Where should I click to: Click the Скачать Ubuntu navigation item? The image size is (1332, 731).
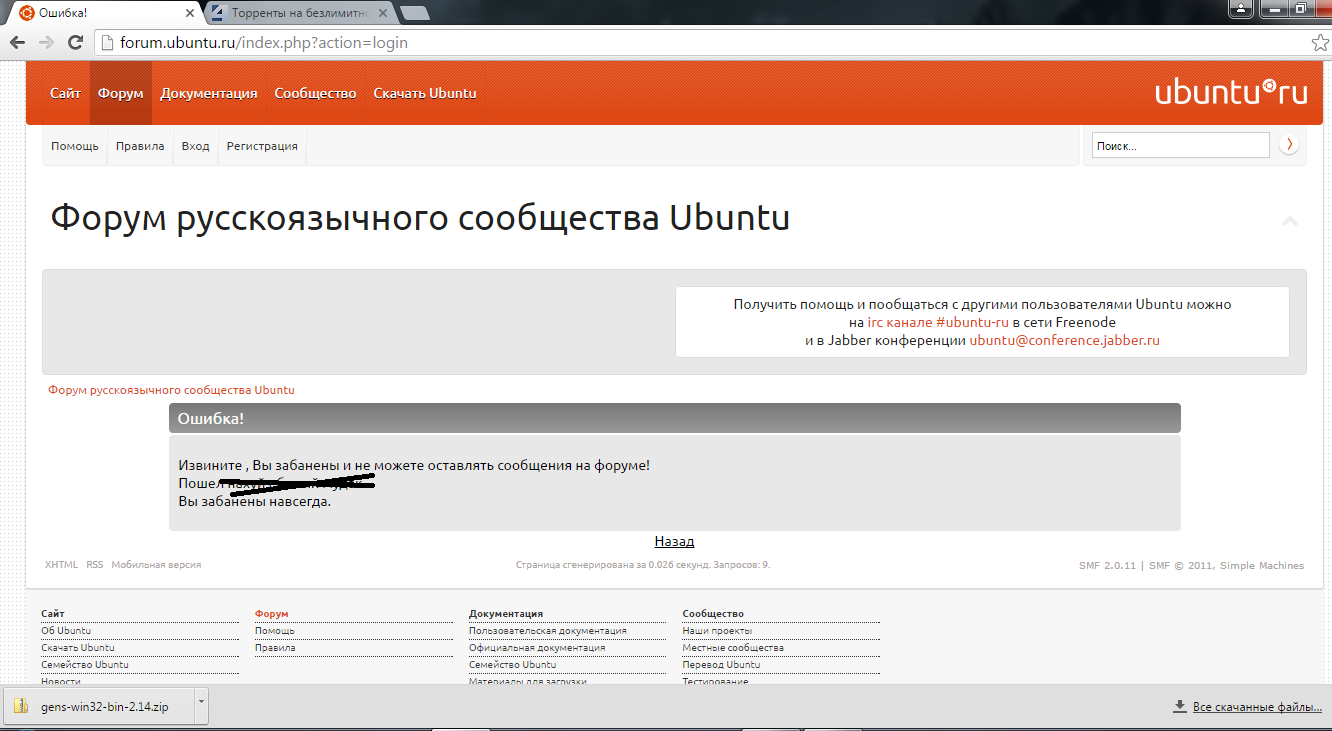425,93
